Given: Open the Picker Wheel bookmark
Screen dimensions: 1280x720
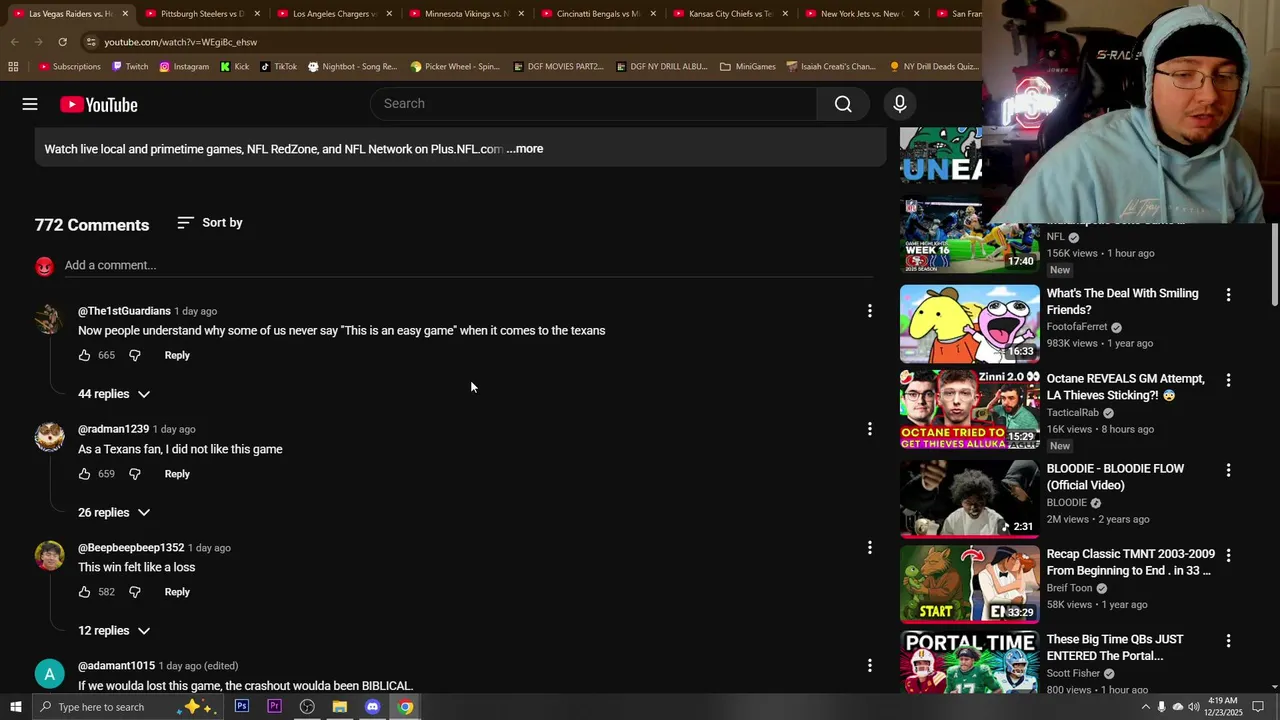Looking at the screenshot, I should pyautogui.click(x=455, y=67).
